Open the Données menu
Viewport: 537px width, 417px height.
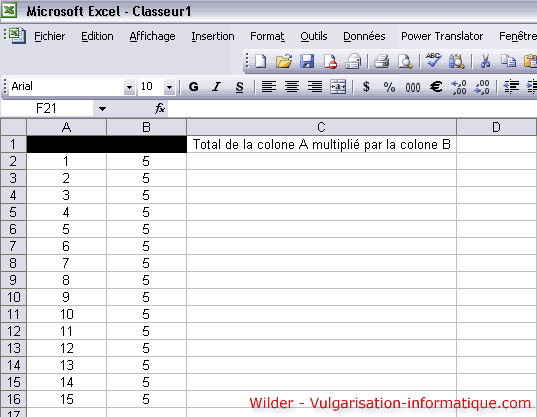coord(364,36)
